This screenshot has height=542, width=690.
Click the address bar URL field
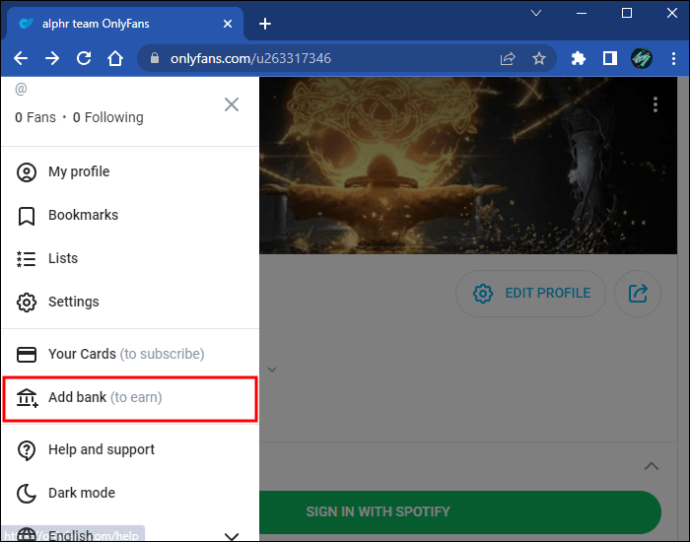[326, 59]
